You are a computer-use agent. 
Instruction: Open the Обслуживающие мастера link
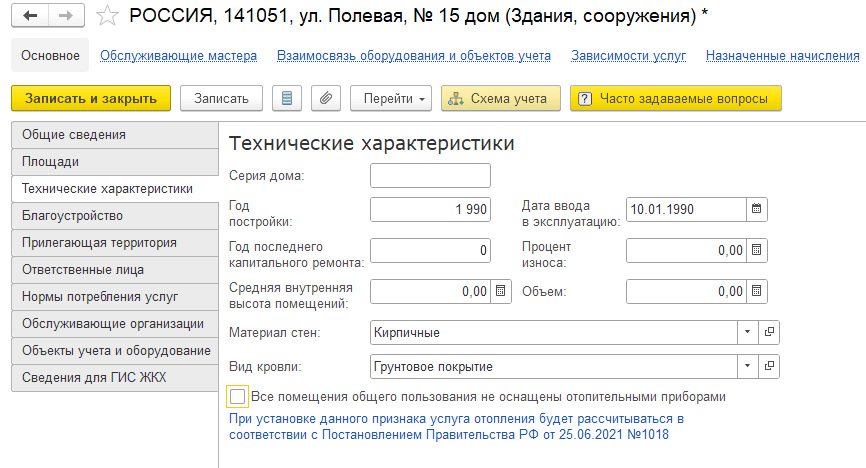click(x=178, y=56)
